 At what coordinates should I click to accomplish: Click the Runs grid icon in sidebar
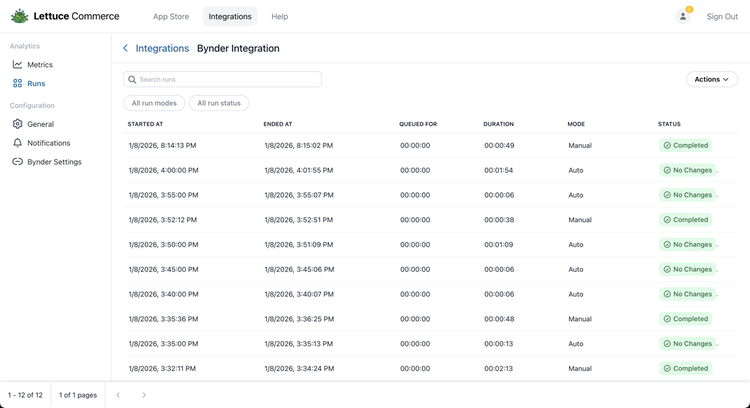pyautogui.click(x=17, y=83)
